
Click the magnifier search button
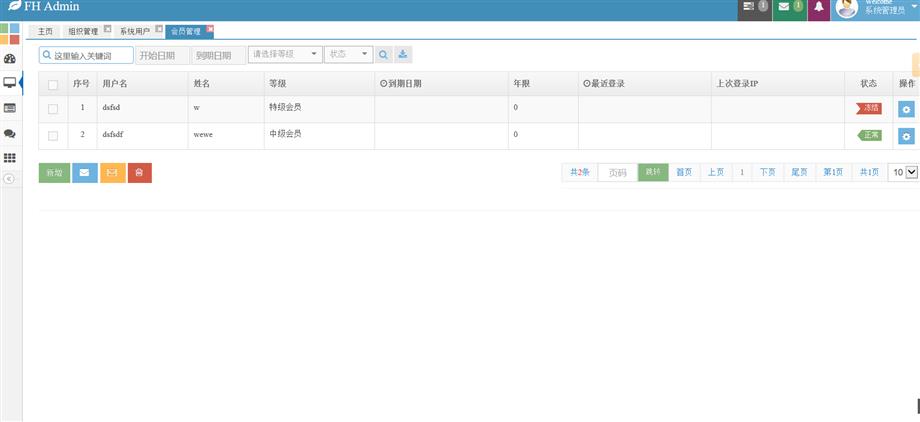point(383,54)
